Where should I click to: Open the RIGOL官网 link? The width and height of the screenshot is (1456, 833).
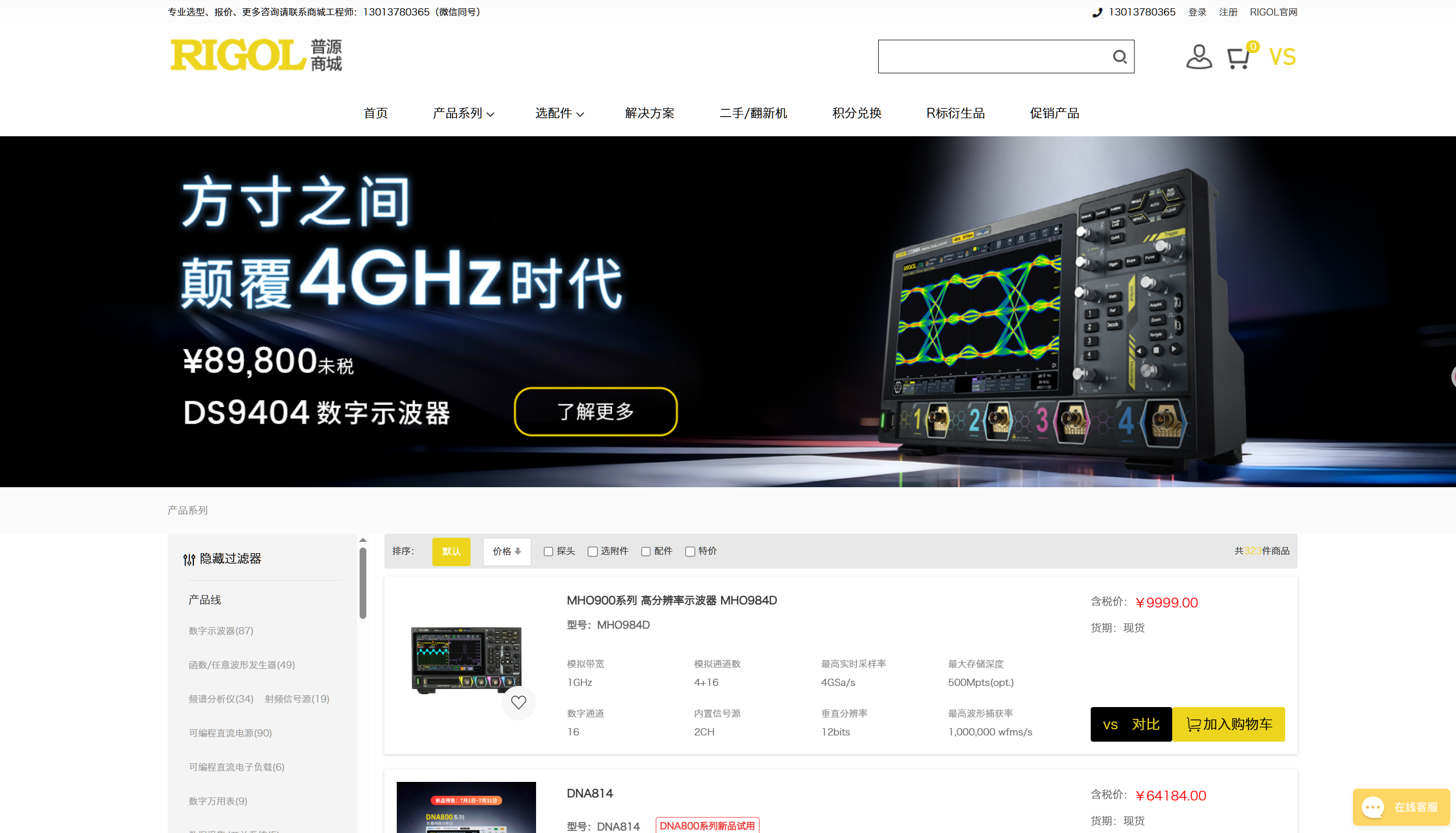click(x=1273, y=12)
